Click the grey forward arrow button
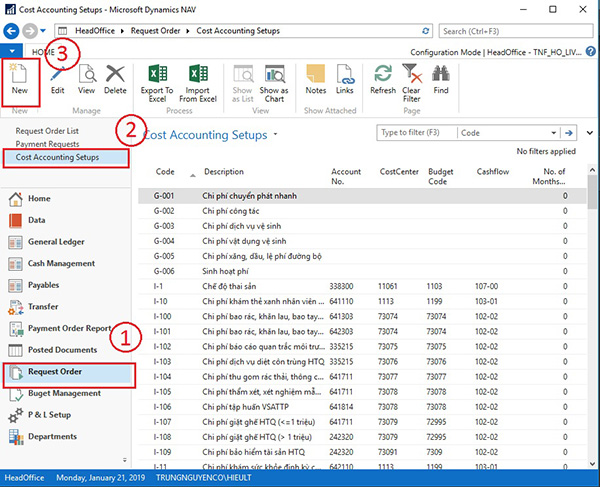This screenshot has width=600, height=487. tap(30, 31)
